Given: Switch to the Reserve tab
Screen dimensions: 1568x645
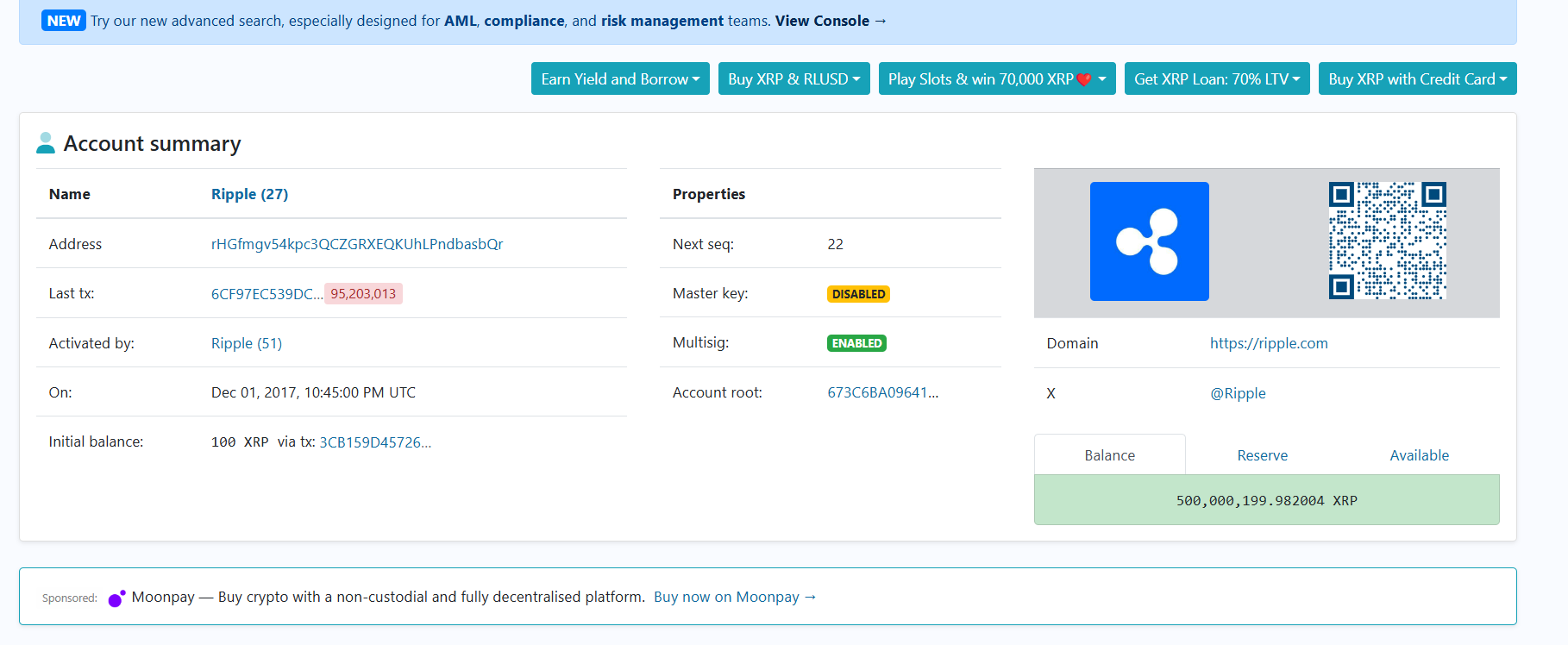Looking at the screenshot, I should (1262, 455).
